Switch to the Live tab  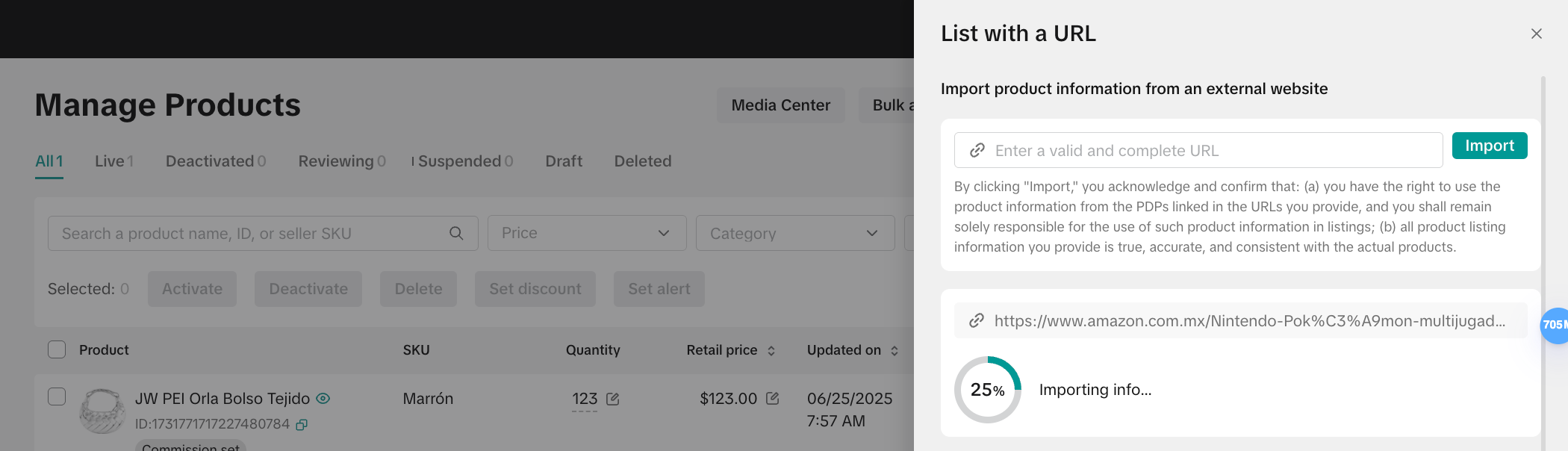point(114,161)
